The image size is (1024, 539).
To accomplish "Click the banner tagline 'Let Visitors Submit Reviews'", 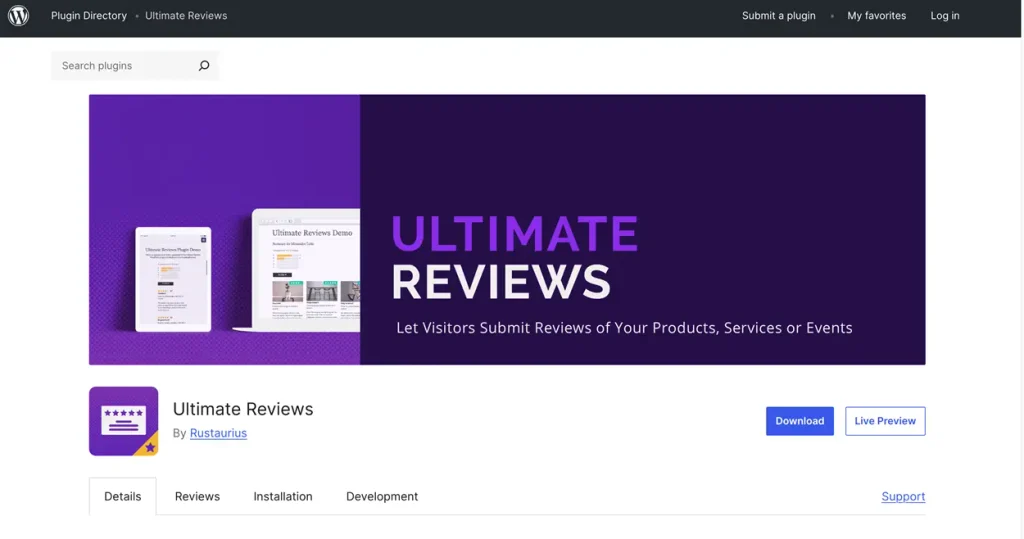I will (x=624, y=328).
